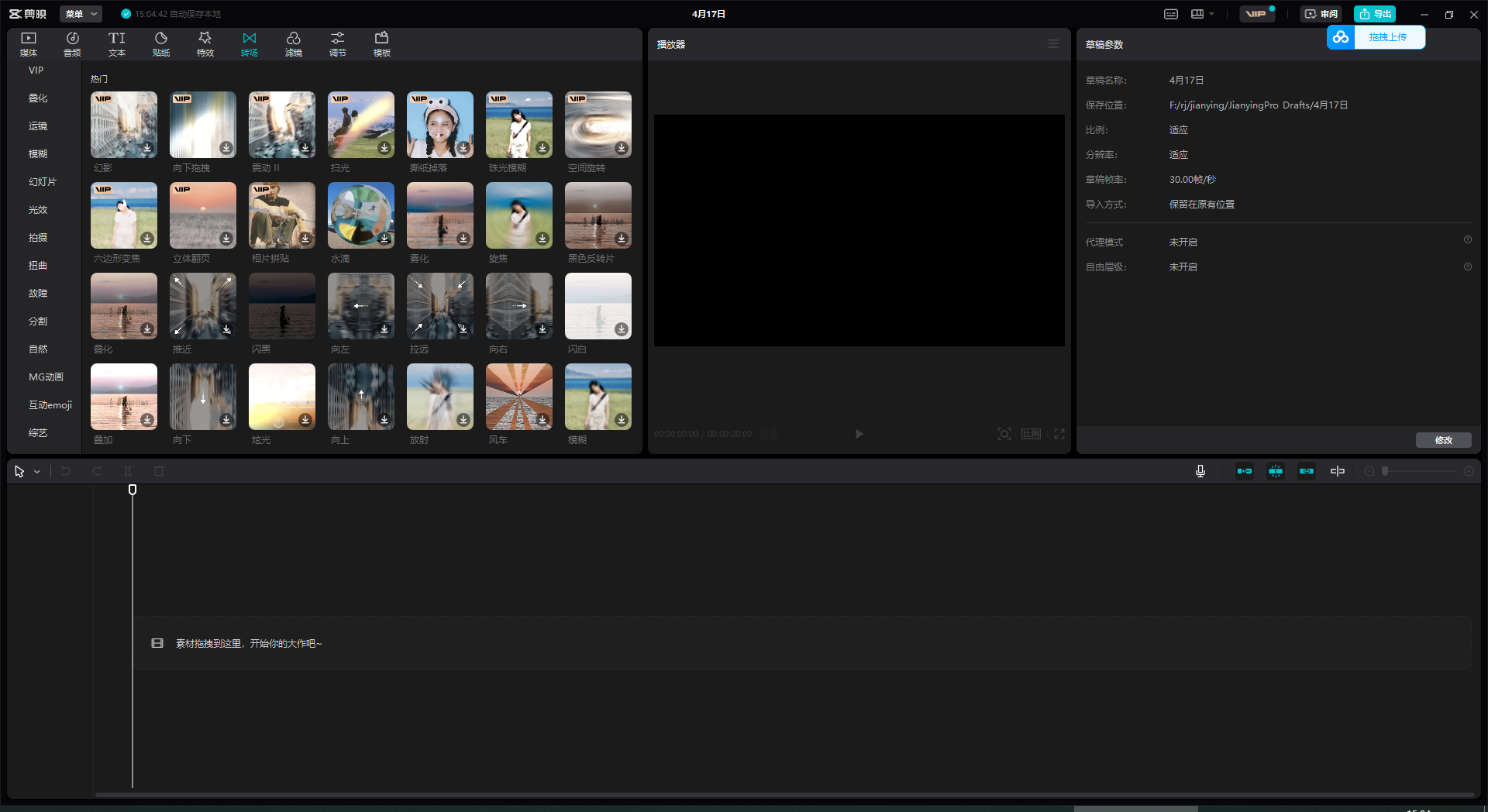Click the 修改 modify button
Viewport: 1488px width, 812px height.
click(x=1443, y=440)
